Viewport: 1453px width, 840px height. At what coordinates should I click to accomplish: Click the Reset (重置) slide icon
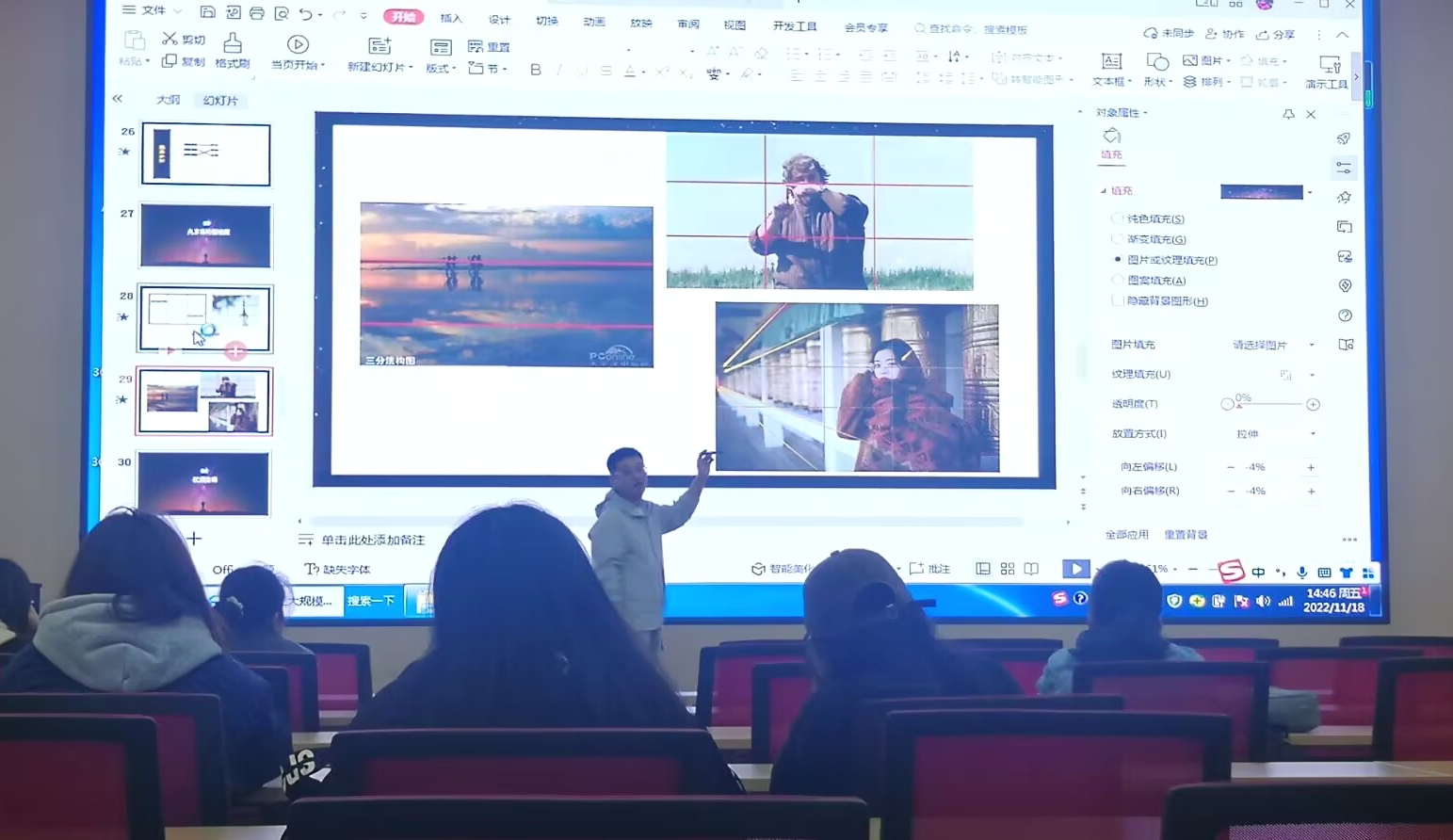coord(476,47)
